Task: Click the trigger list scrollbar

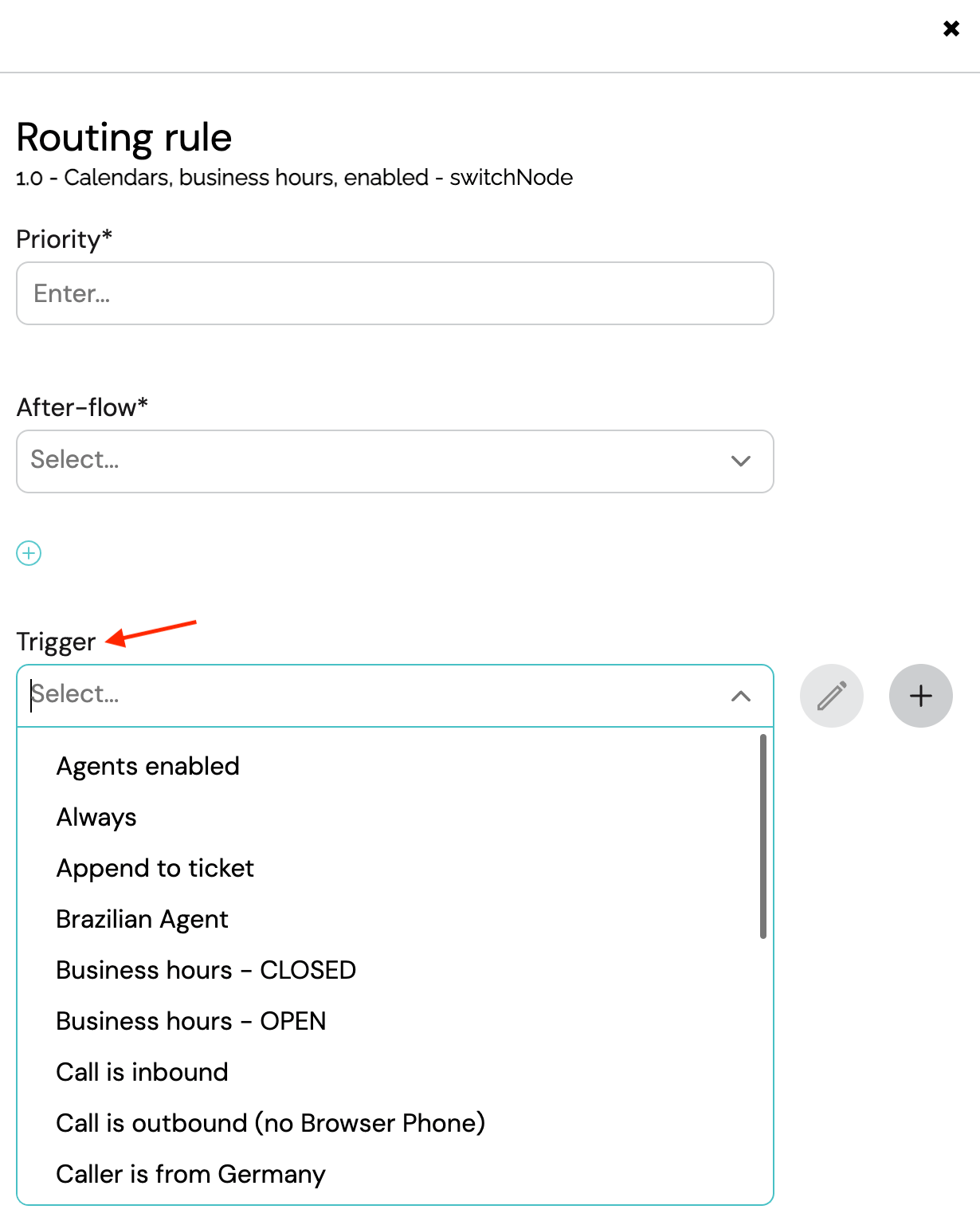Action: pyautogui.click(x=763, y=836)
